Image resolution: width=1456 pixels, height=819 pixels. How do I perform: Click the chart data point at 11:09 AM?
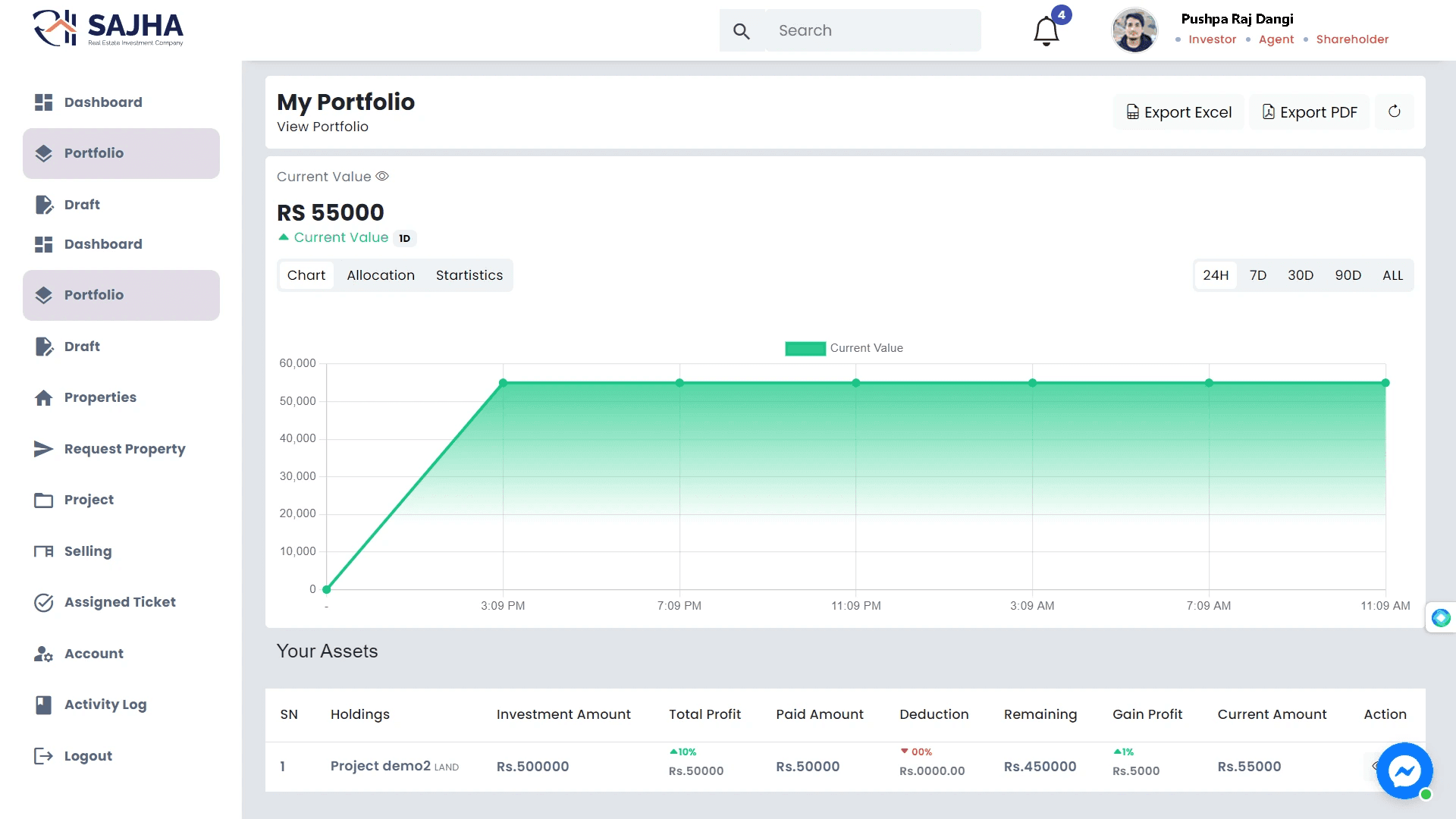(x=1385, y=383)
